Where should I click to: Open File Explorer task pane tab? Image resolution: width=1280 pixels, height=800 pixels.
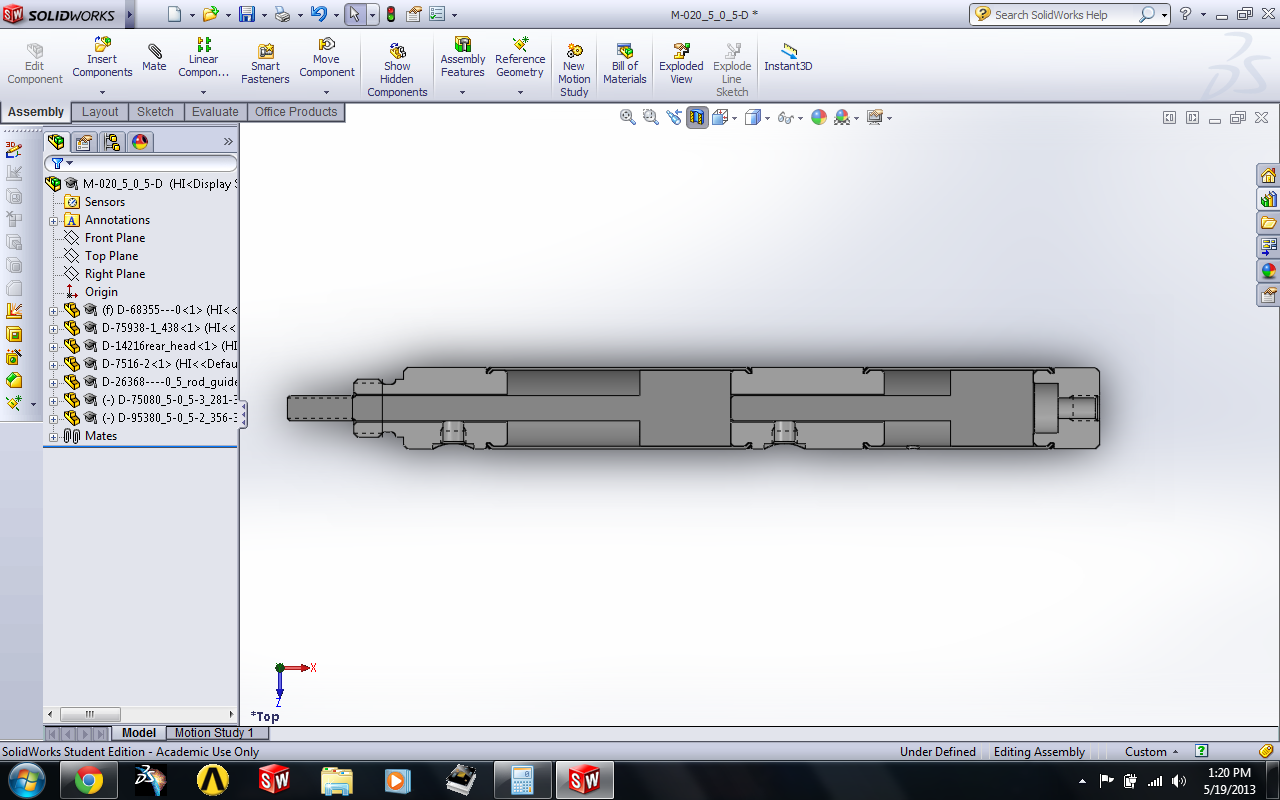pyautogui.click(x=1268, y=223)
